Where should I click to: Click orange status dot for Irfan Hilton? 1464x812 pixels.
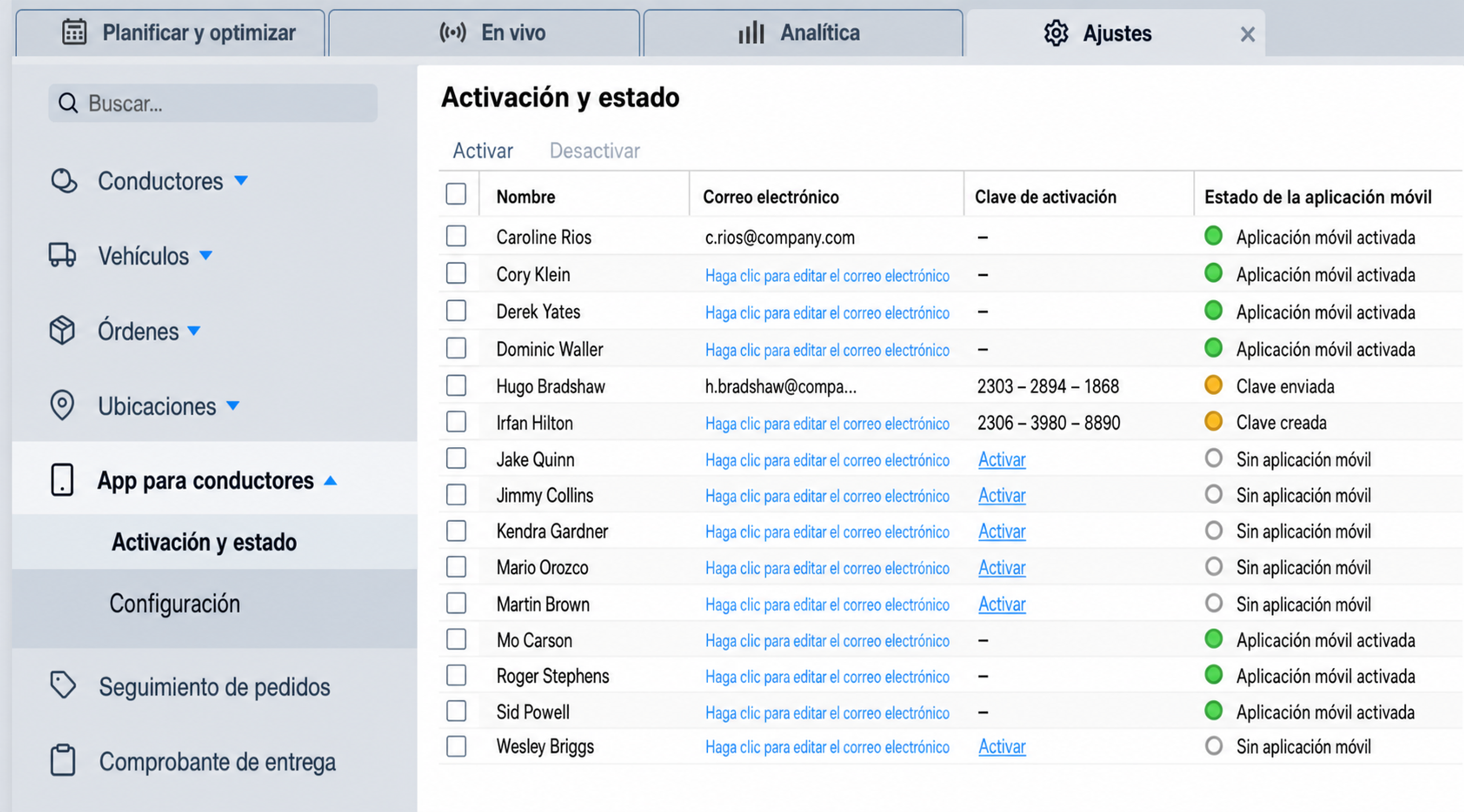pos(1213,422)
